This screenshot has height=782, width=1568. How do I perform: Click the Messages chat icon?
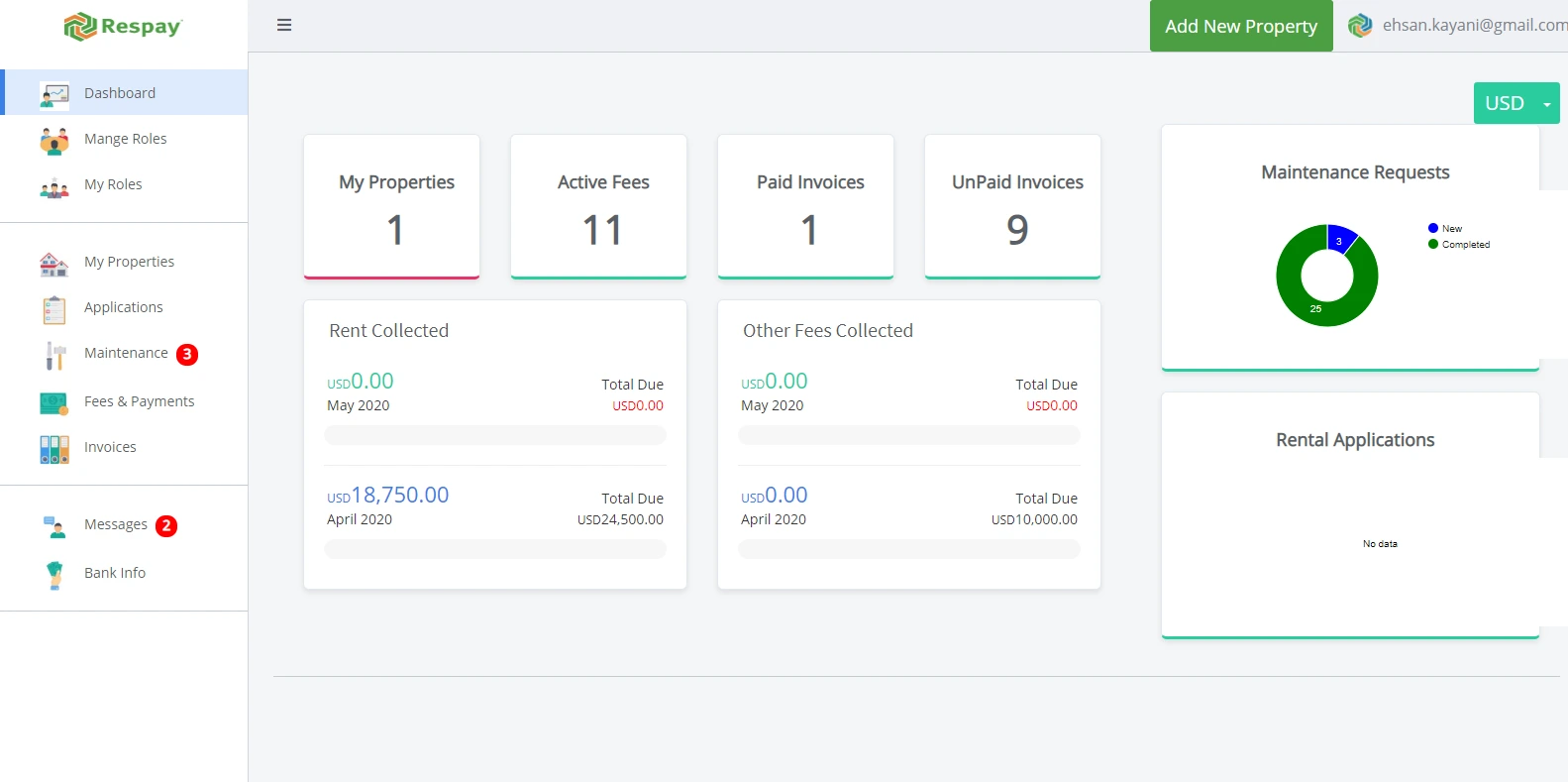pyautogui.click(x=54, y=526)
